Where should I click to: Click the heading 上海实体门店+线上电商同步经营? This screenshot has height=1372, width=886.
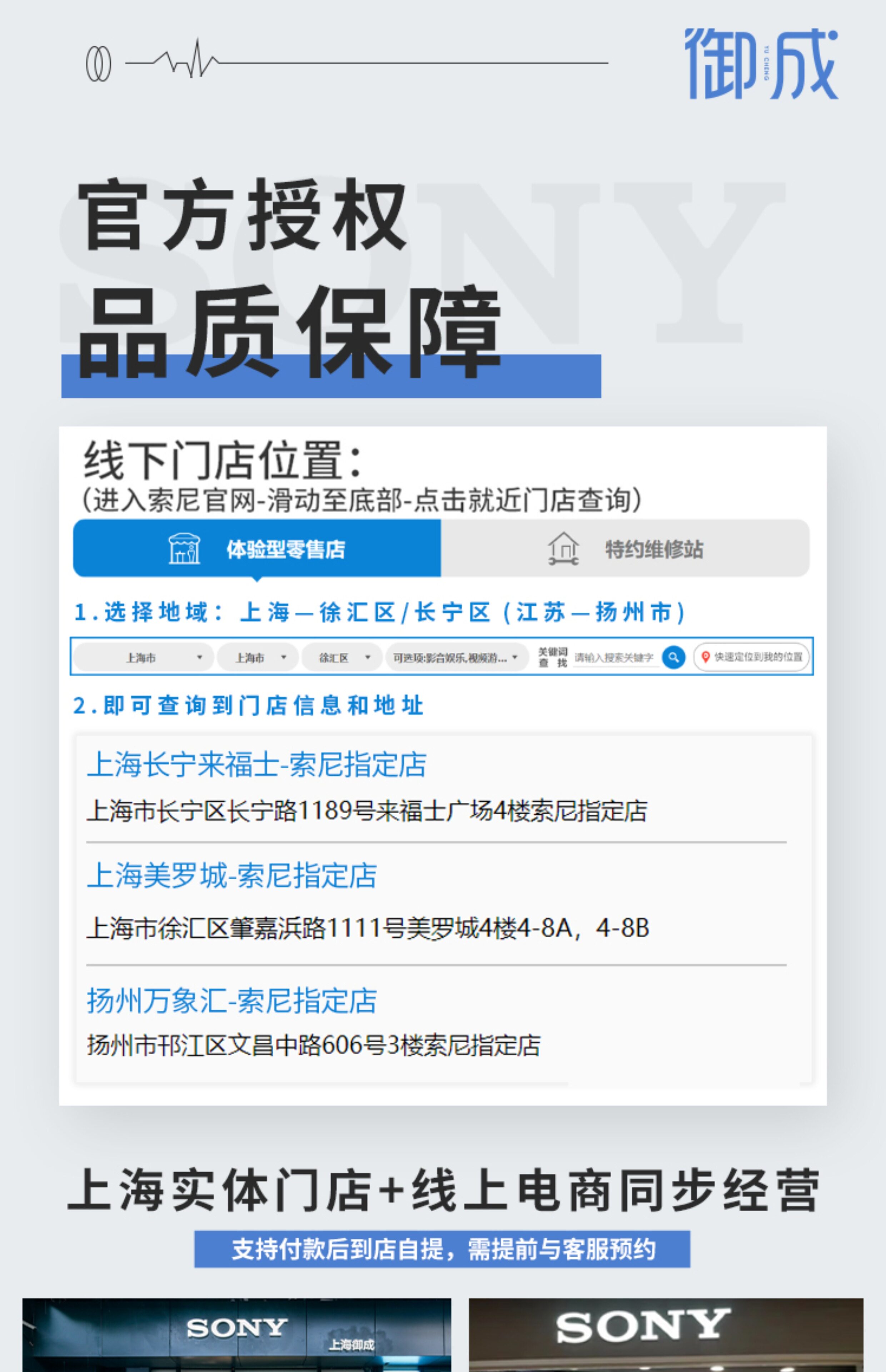click(x=443, y=1191)
